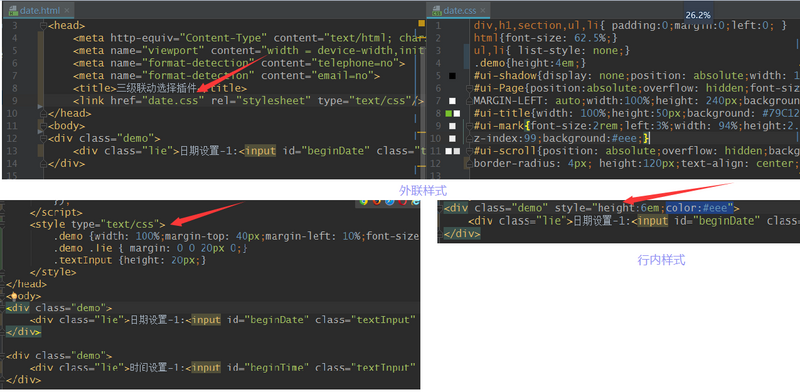Click ".demo .lie" margin rule
This screenshot has height=392, width=800.
[x=151, y=248]
